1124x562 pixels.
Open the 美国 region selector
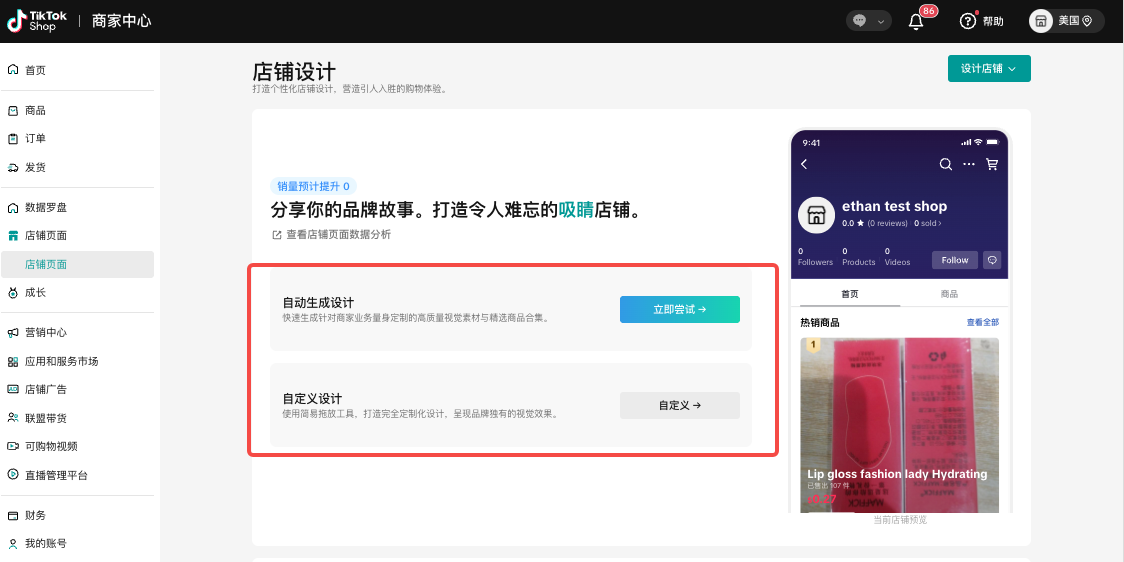point(1067,21)
